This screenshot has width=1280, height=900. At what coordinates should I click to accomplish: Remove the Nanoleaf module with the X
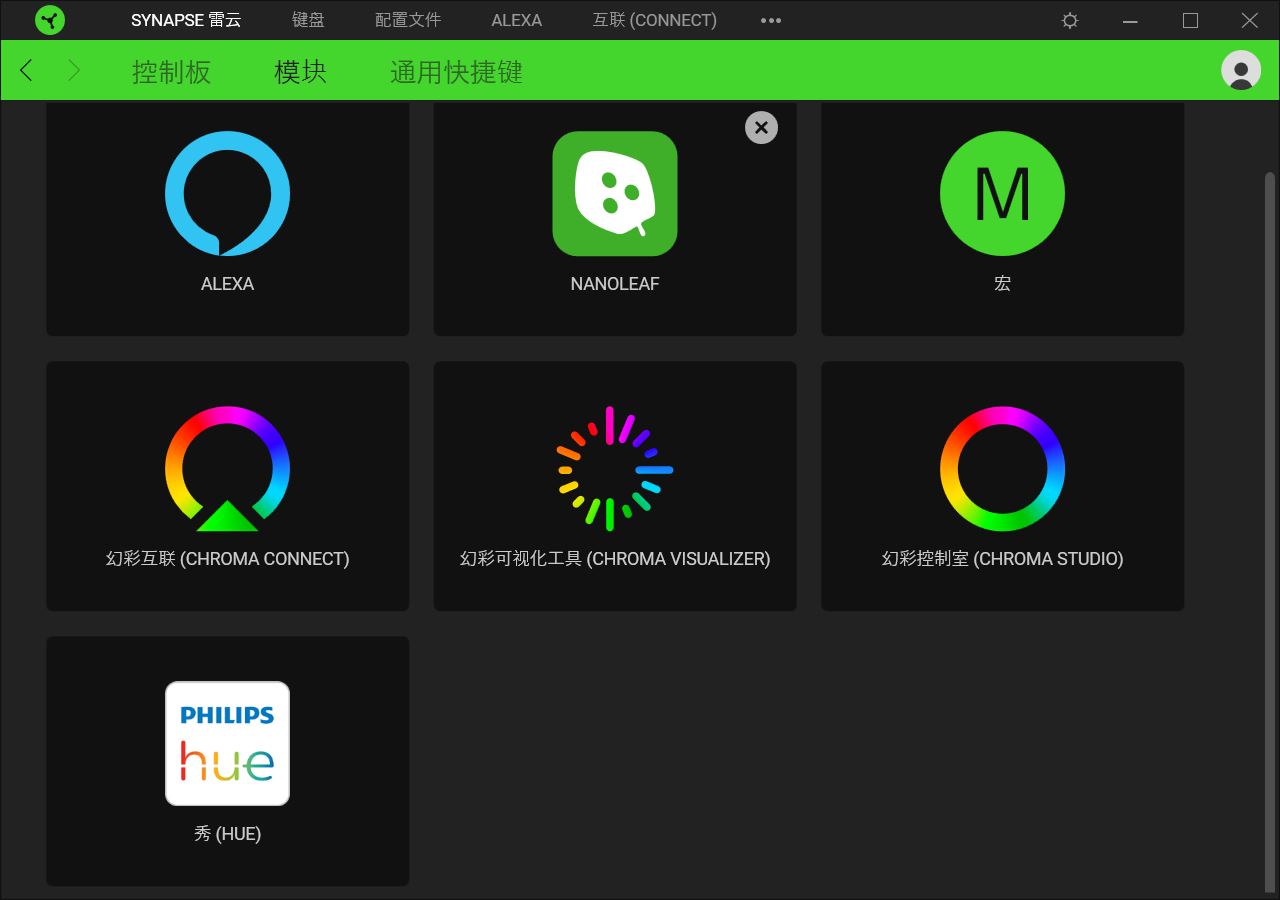761,127
